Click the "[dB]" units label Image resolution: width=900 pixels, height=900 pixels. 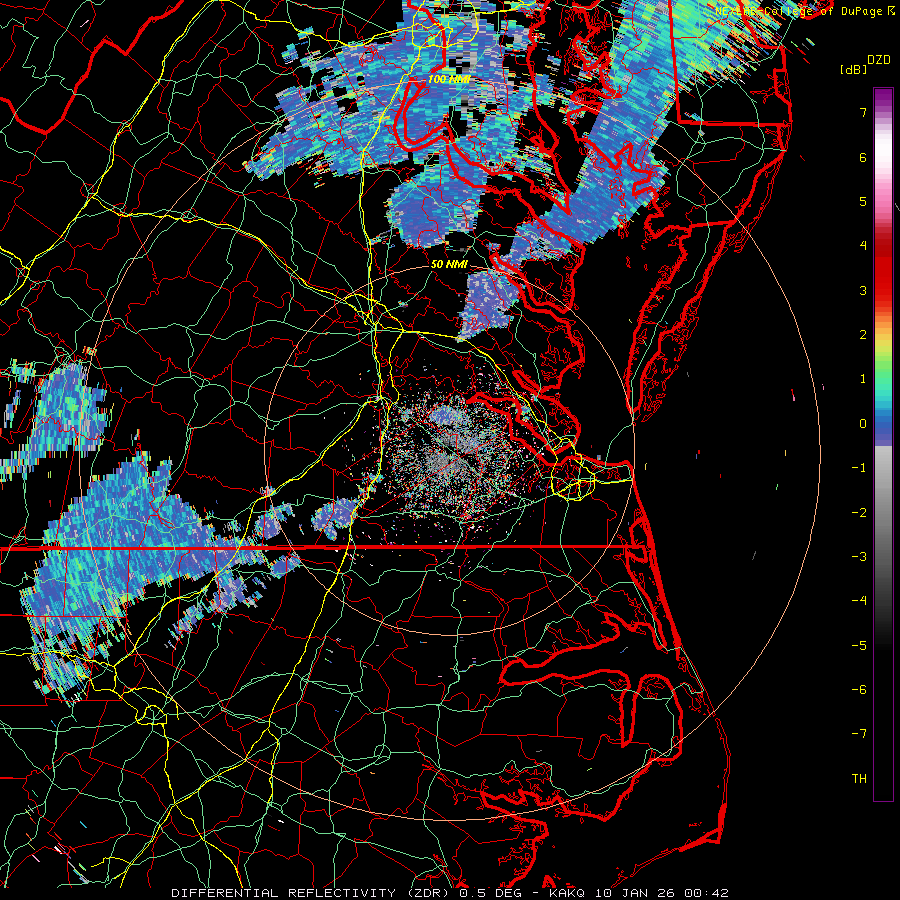tap(853, 69)
